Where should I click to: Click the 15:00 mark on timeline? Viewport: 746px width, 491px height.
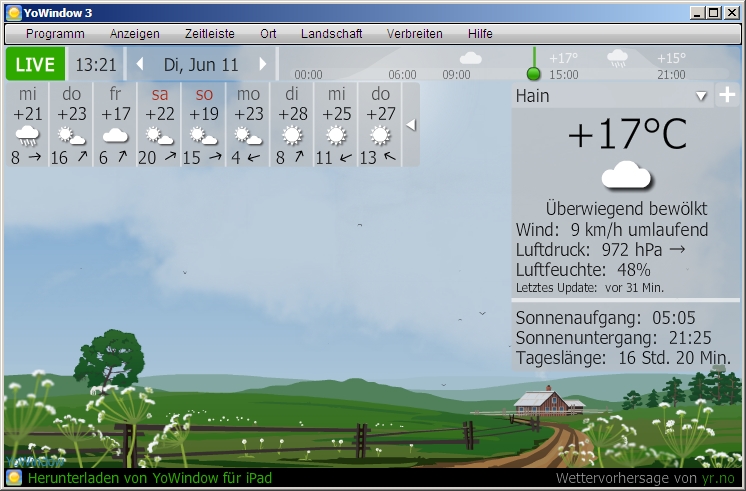(x=564, y=75)
